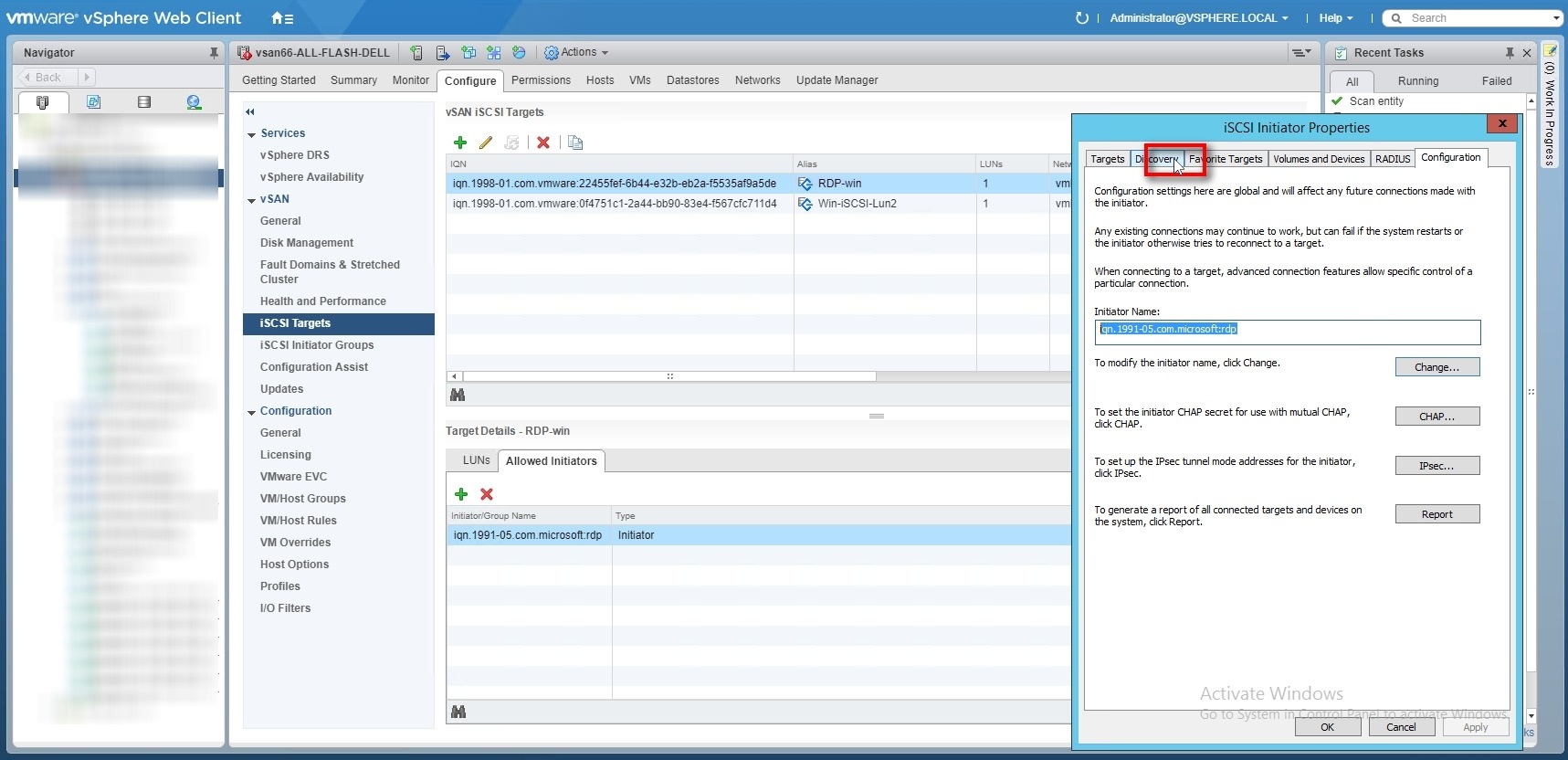
Task: Click the Initiator Name text field
Action: 1287,331
